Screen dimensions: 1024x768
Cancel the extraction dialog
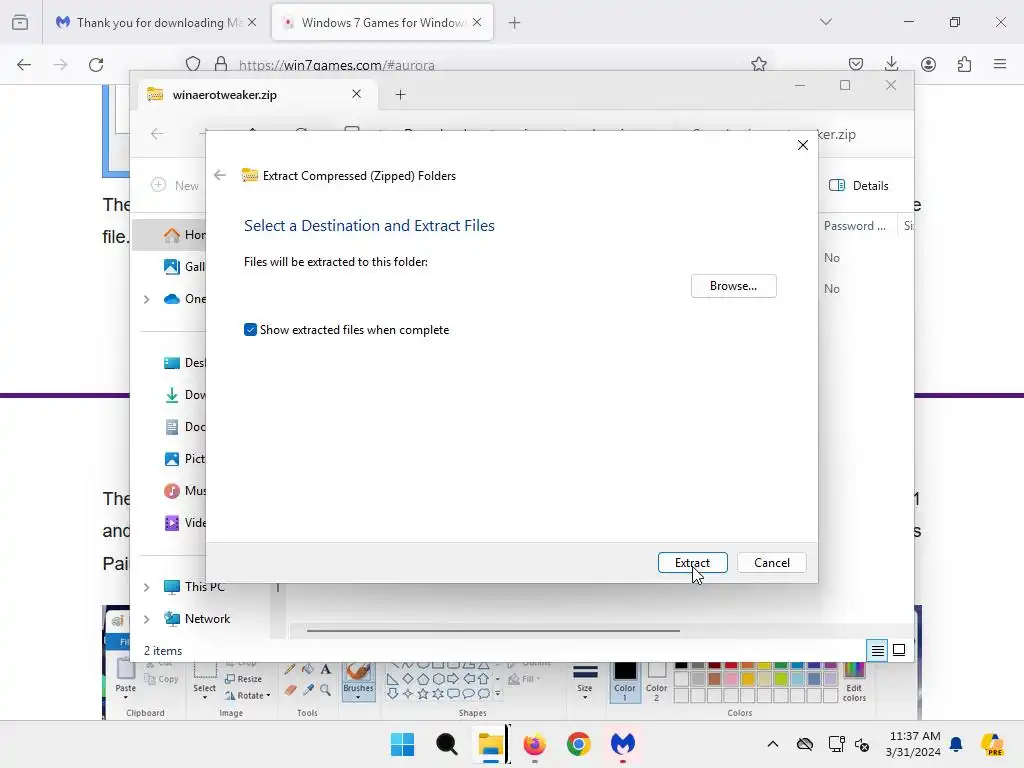(771, 563)
